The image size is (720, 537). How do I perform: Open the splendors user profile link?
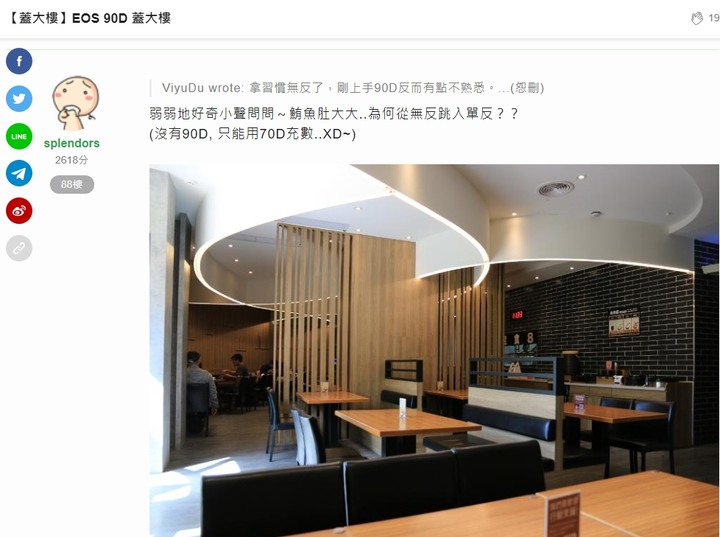[72, 143]
